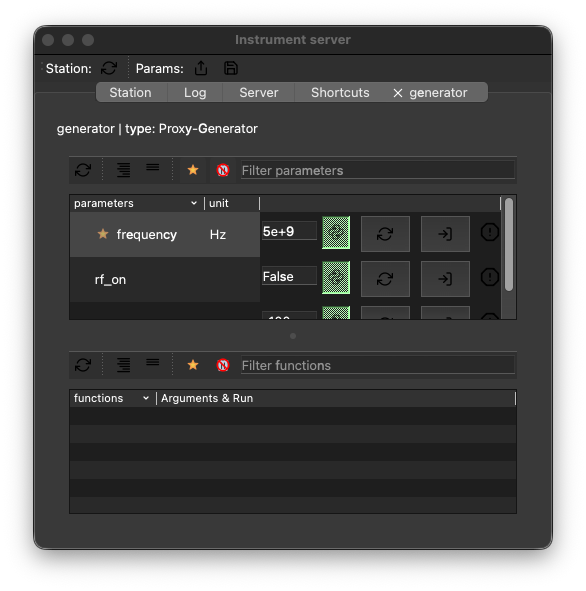Click the set-value arrow button for rf_on
586x591 pixels.
point(445,279)
